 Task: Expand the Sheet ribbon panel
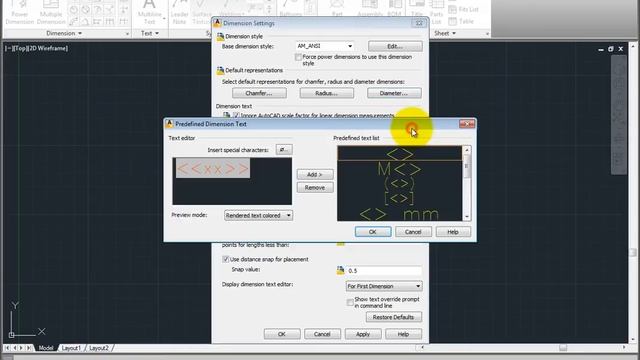445,33
